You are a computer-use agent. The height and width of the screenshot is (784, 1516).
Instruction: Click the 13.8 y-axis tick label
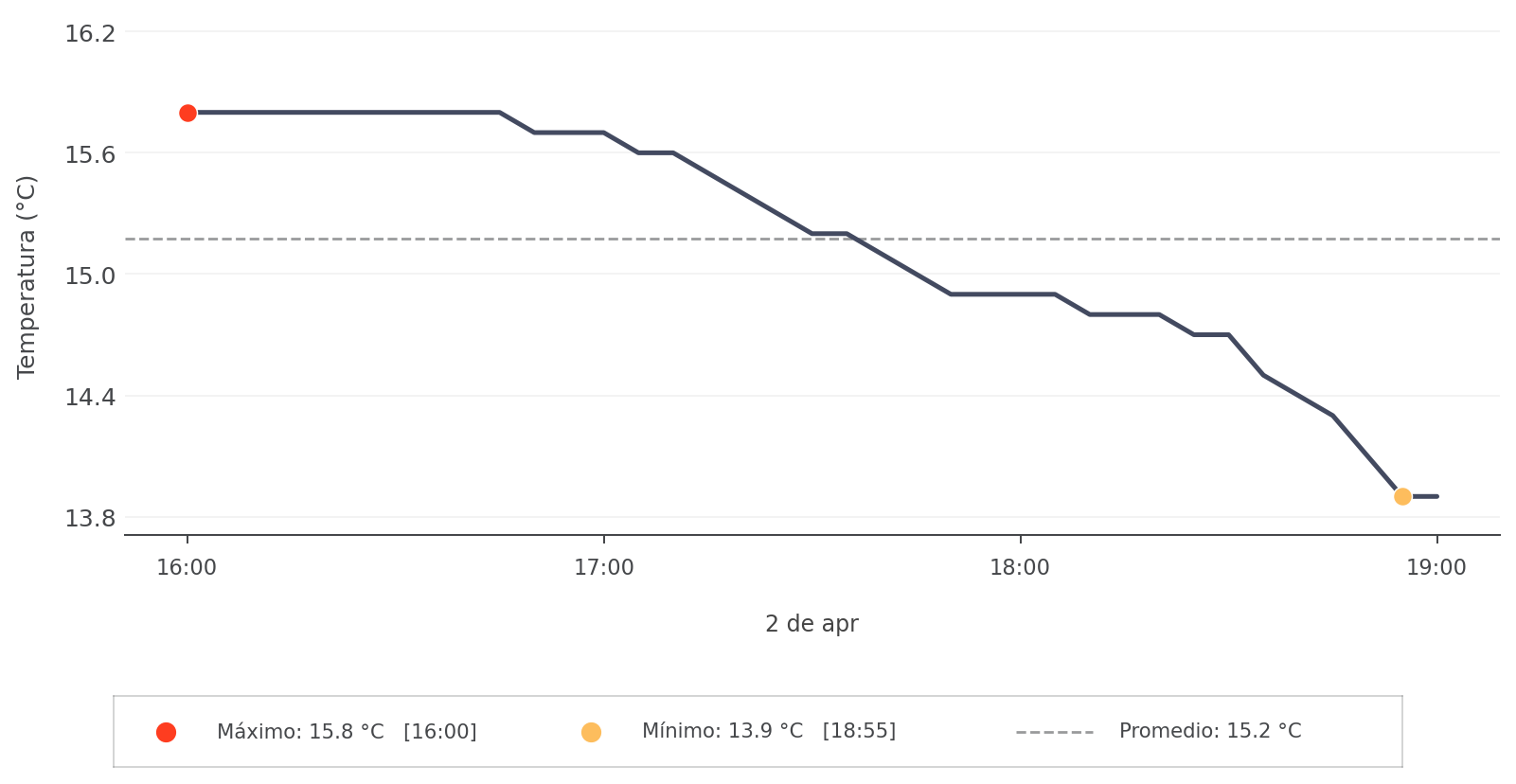(90, 518)
